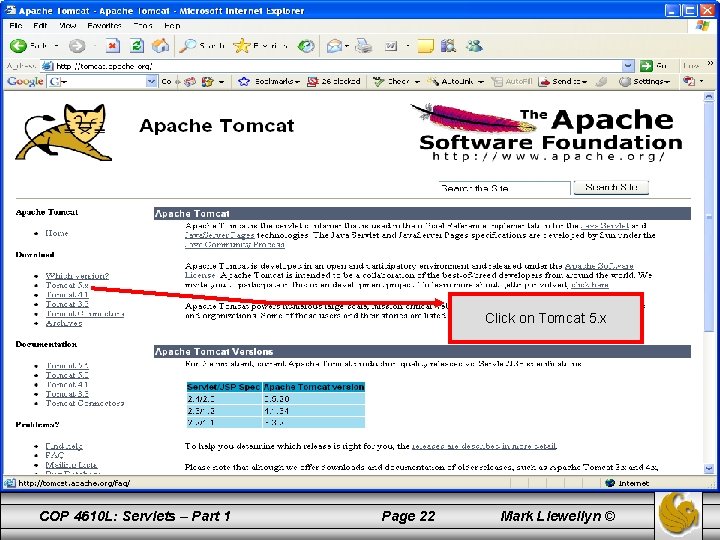Viewport: 720px width, 540px height.
Task: Click the page scroll up arrow
Action: [x=709, y=97]
